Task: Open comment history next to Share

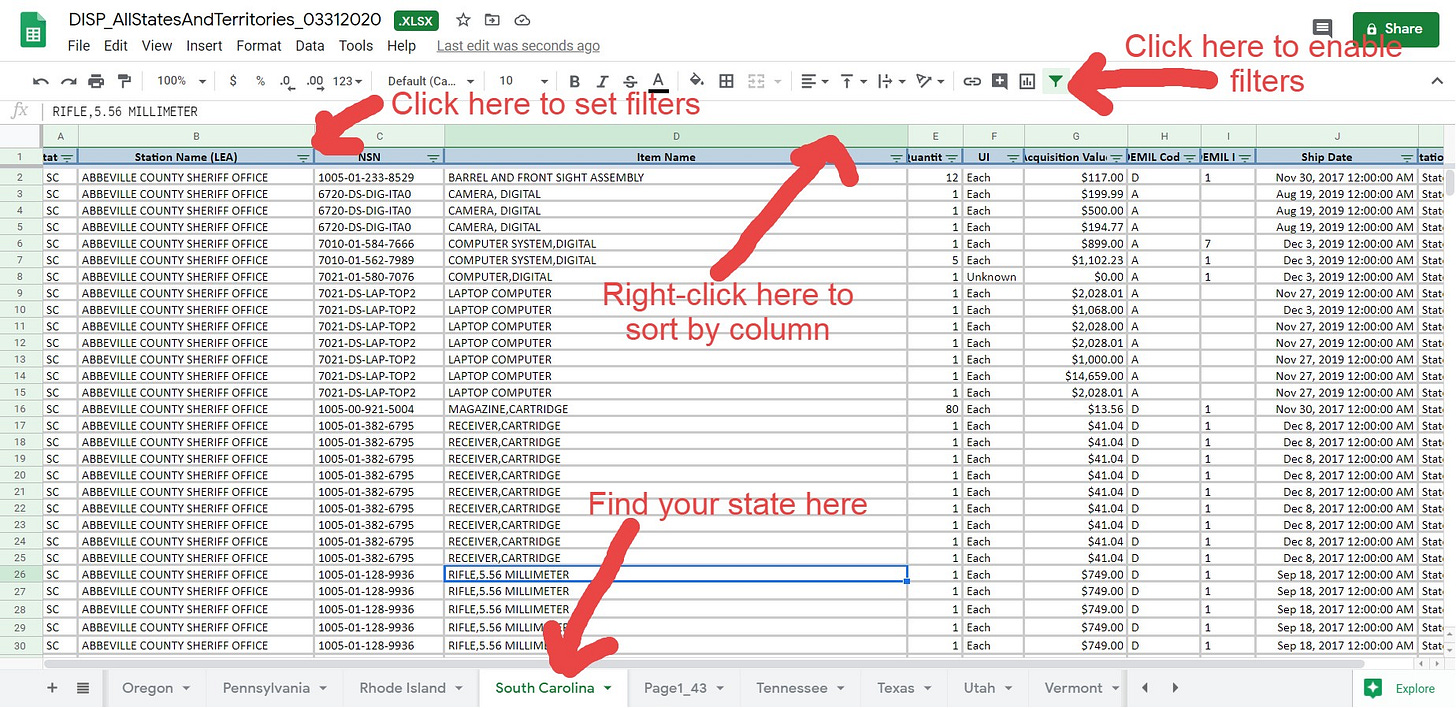Action: [x=1322, y=29]
